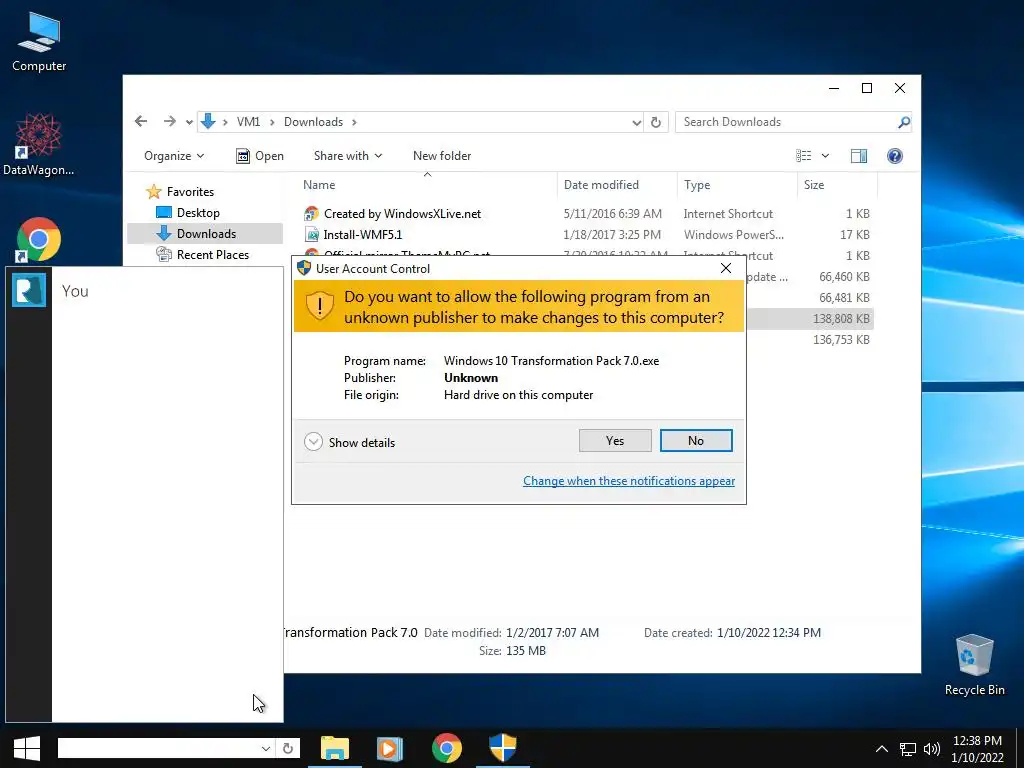Focus the taskbar address input box
The image size is (1024, 768).
[158, 748]
